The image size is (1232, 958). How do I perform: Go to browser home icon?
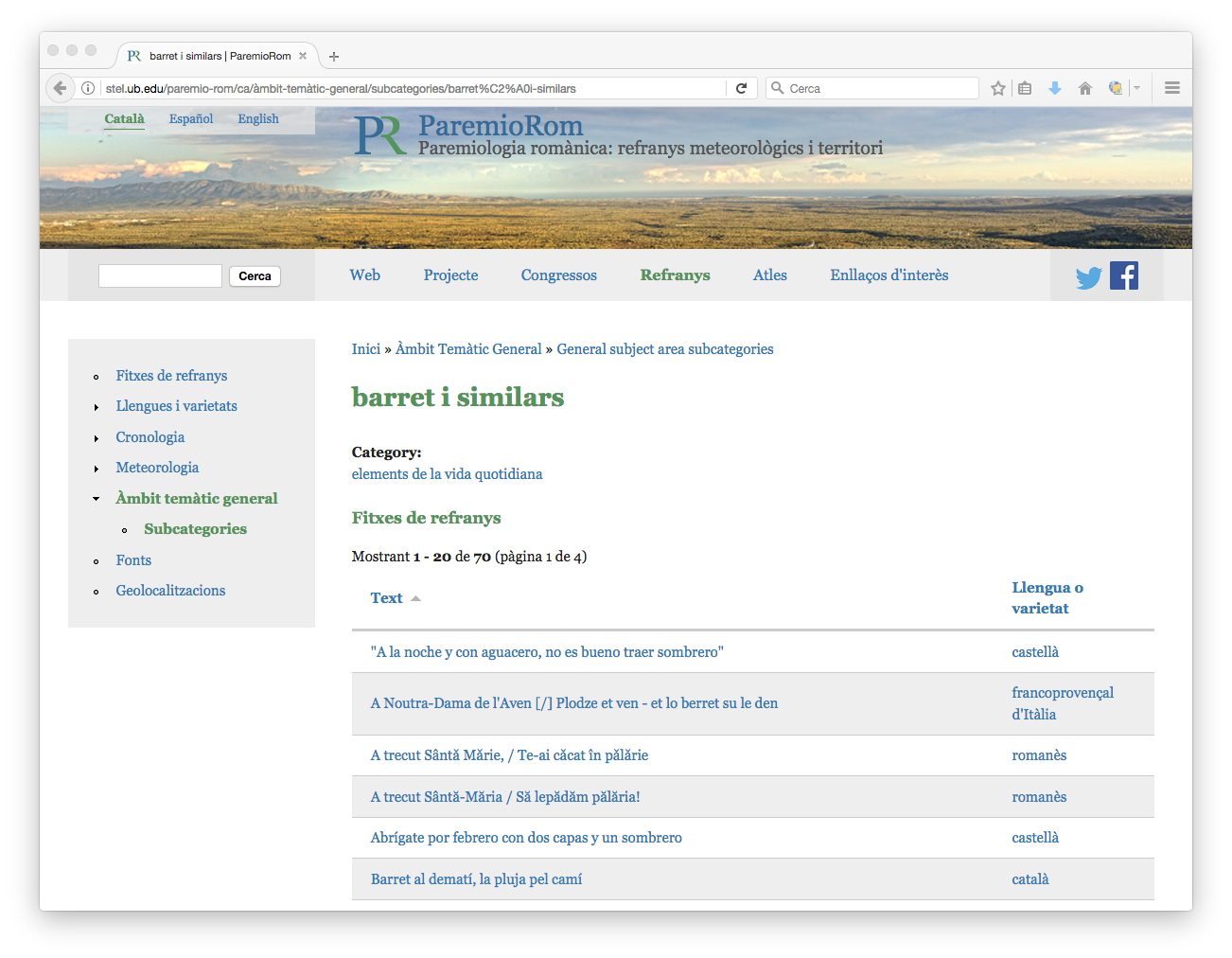(x=1084, y=88)
